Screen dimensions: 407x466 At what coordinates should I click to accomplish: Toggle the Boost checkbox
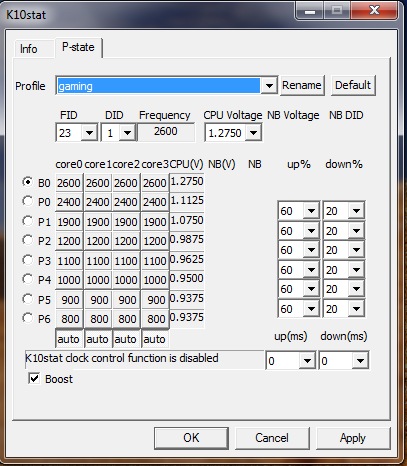tap(34, 379)
